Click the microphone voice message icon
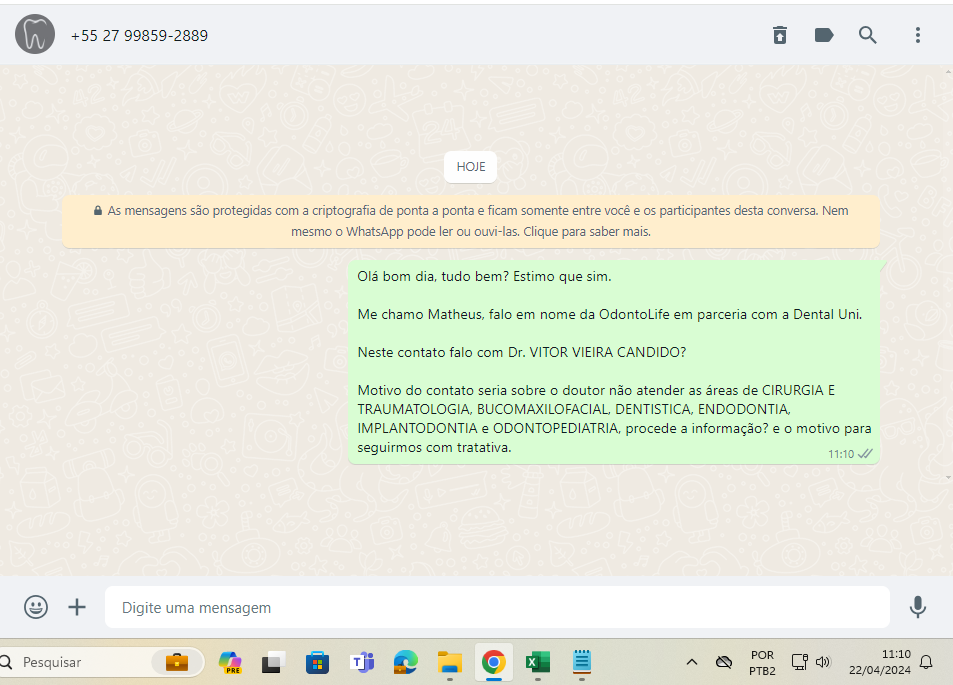 (918, 607)
